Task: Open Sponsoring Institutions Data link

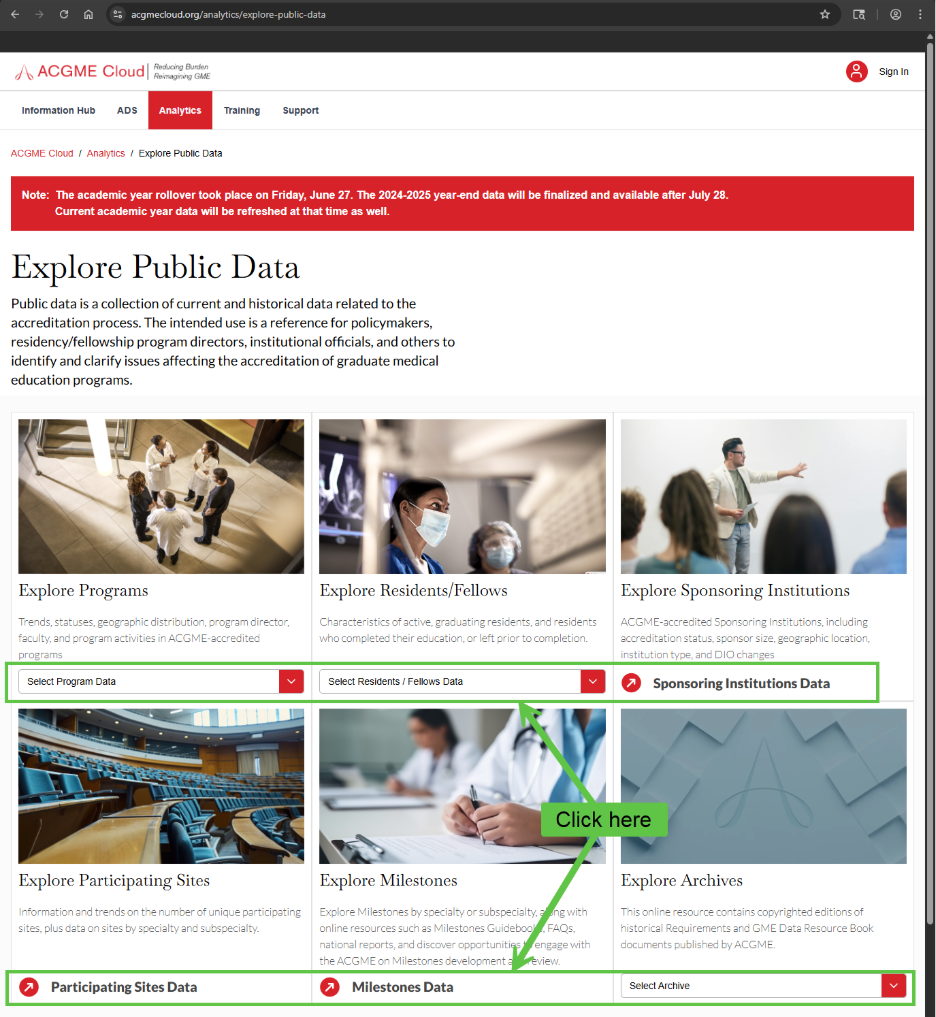Action: (x=741, y=683)
